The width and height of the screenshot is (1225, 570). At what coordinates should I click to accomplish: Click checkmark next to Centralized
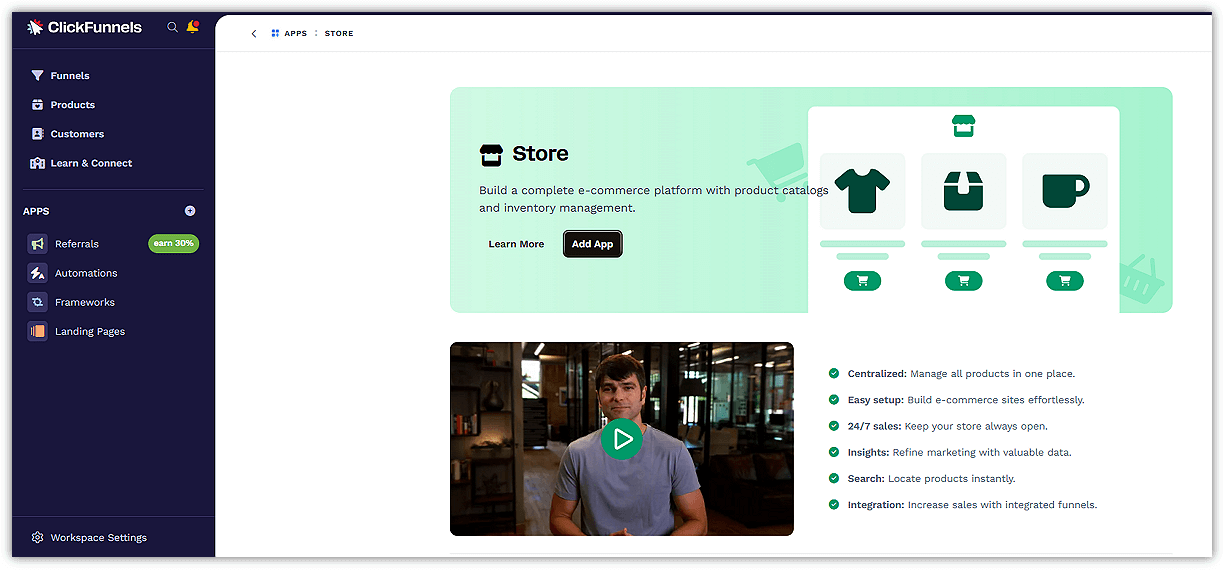click(x=833, y=374)
